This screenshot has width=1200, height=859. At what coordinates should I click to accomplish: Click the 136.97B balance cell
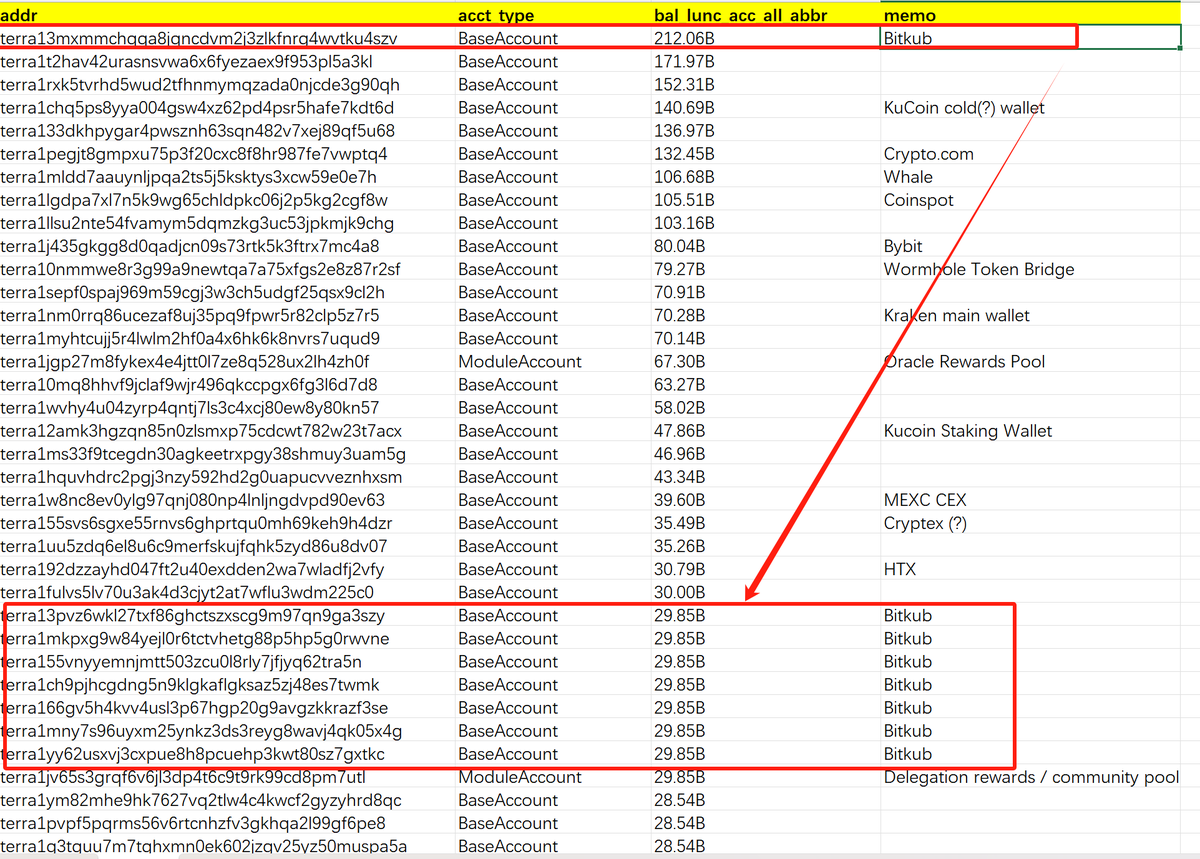[x=765, y=130]
